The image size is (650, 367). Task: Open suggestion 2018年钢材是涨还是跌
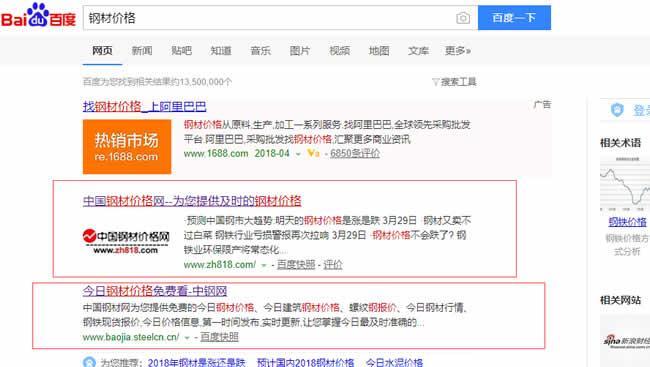[x=196, y=362]
